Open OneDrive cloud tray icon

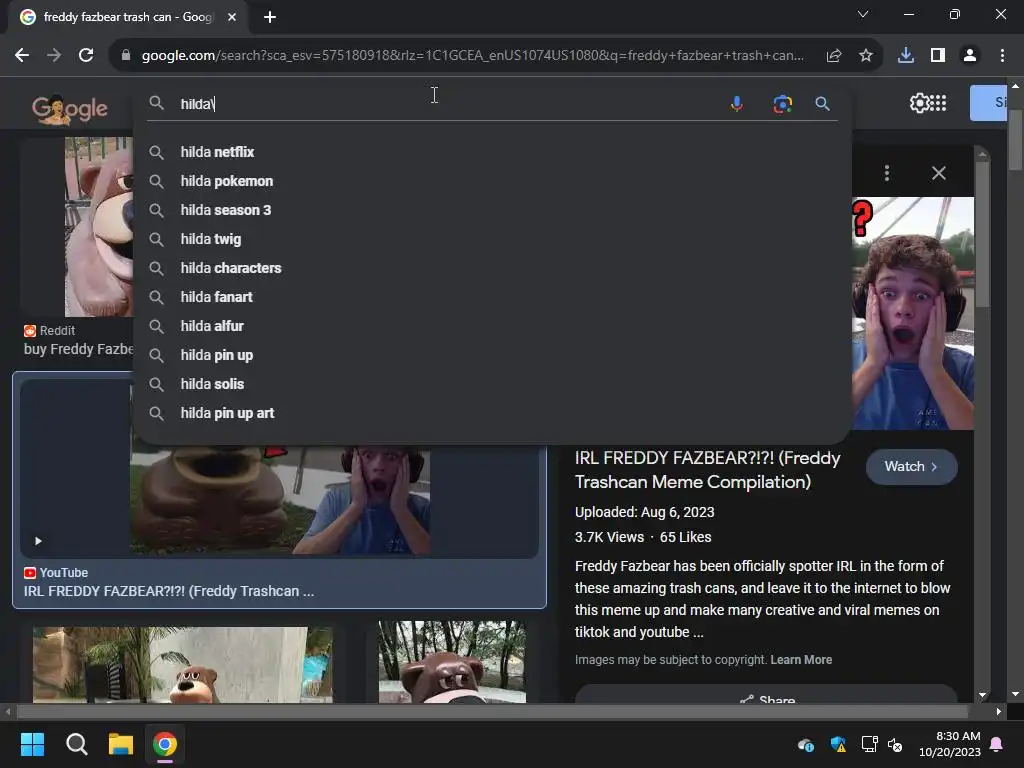pyautogui.click(x=805, y=744)
